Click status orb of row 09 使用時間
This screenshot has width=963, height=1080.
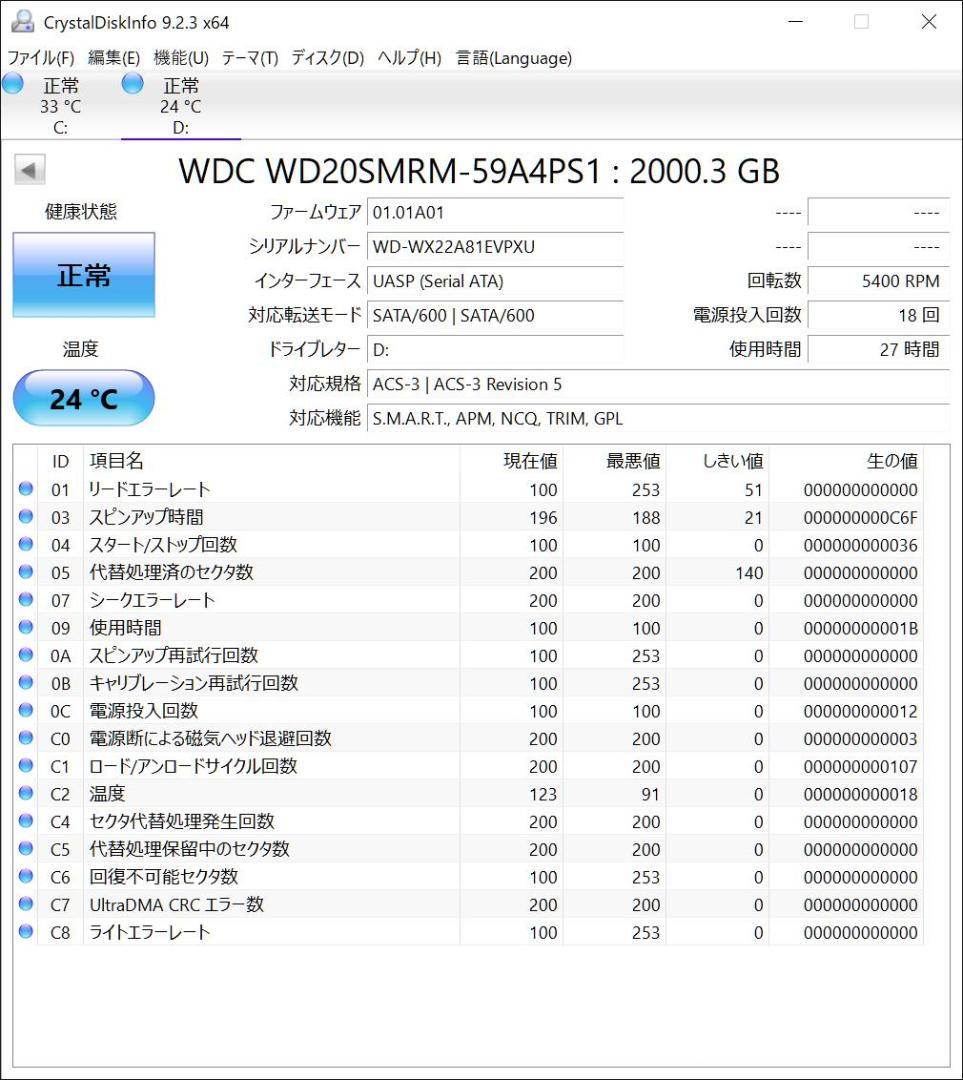(26, 627)
